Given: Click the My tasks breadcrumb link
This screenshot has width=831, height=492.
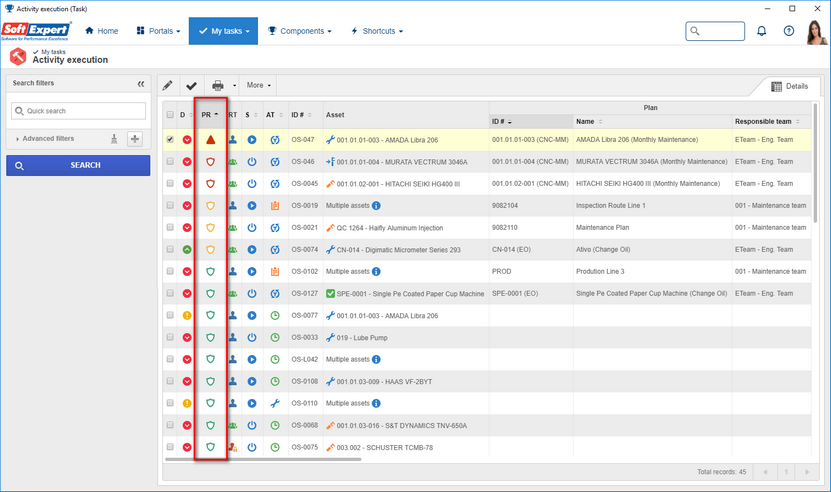Looking at the screenshot, I should (x=53, y=52).
